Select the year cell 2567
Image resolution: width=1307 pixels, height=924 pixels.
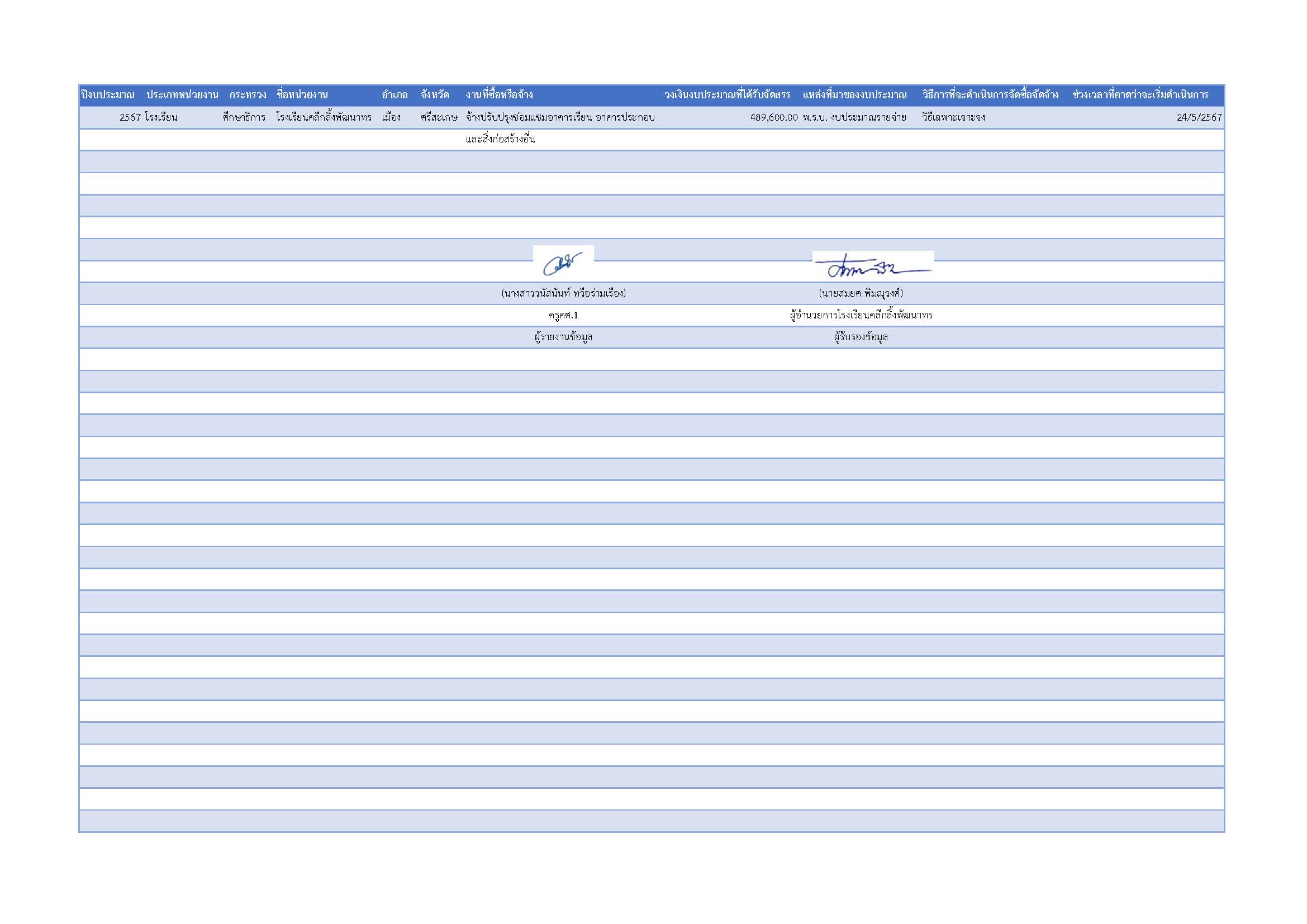(130, 117)
